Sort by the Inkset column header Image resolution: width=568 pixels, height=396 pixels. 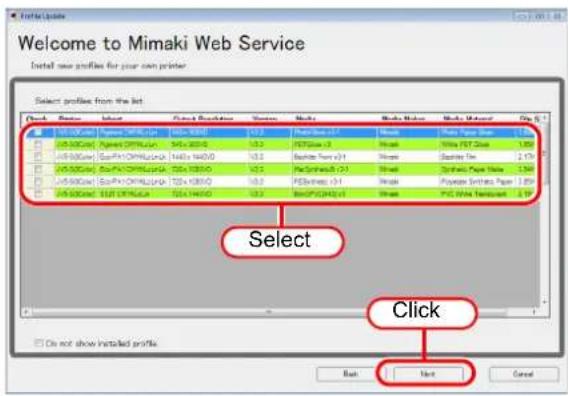[x=112, y=119]
